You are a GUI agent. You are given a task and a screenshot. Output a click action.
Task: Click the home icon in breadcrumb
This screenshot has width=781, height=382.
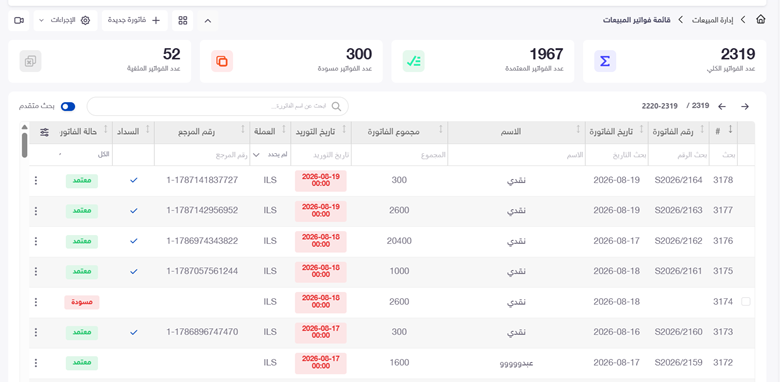point(760,20)
